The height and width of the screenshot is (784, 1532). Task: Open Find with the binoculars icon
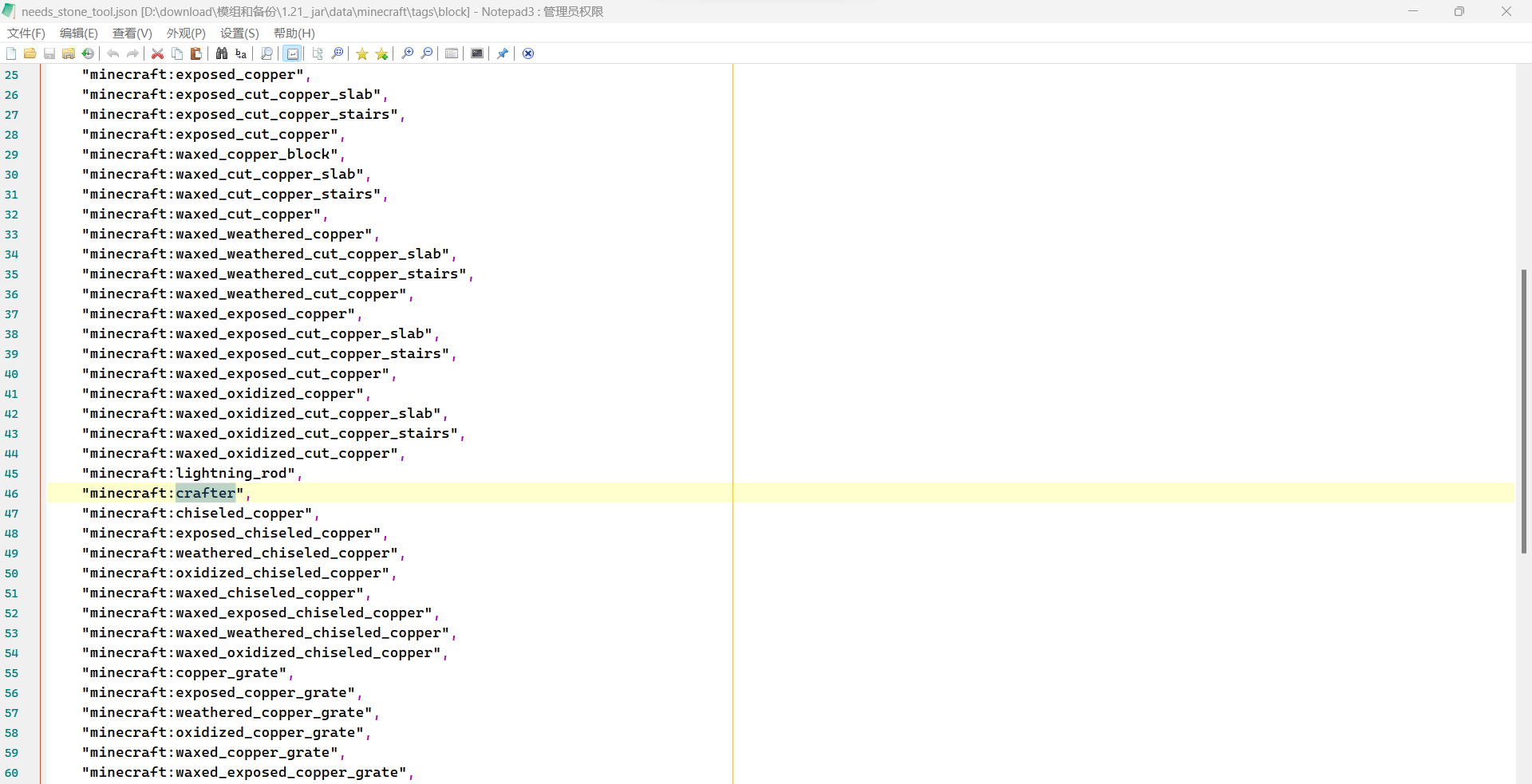(x=222, y=53)
